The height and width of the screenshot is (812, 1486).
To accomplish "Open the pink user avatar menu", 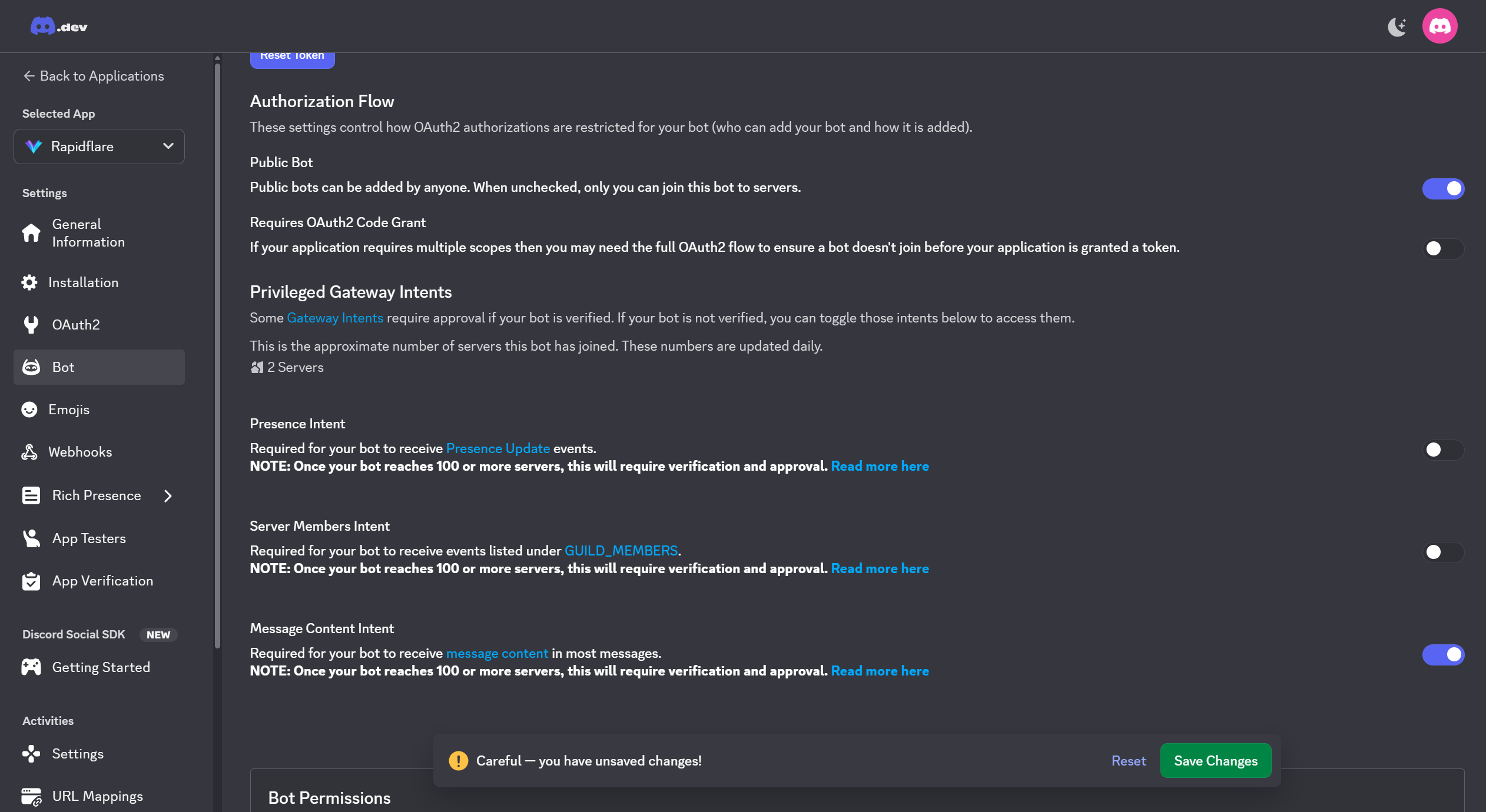I will (1439, 26).
